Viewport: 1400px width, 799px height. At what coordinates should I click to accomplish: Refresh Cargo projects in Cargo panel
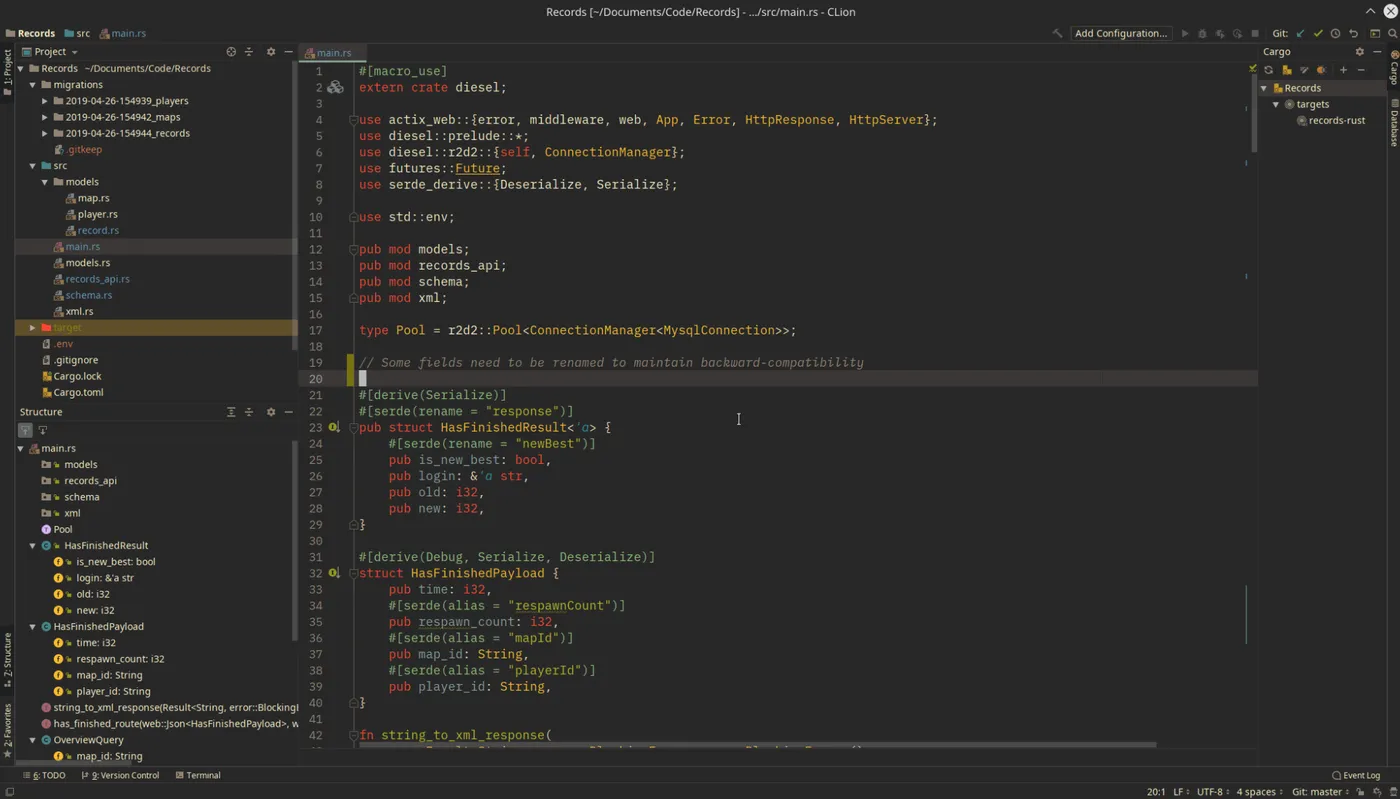tap(1269, 70)
